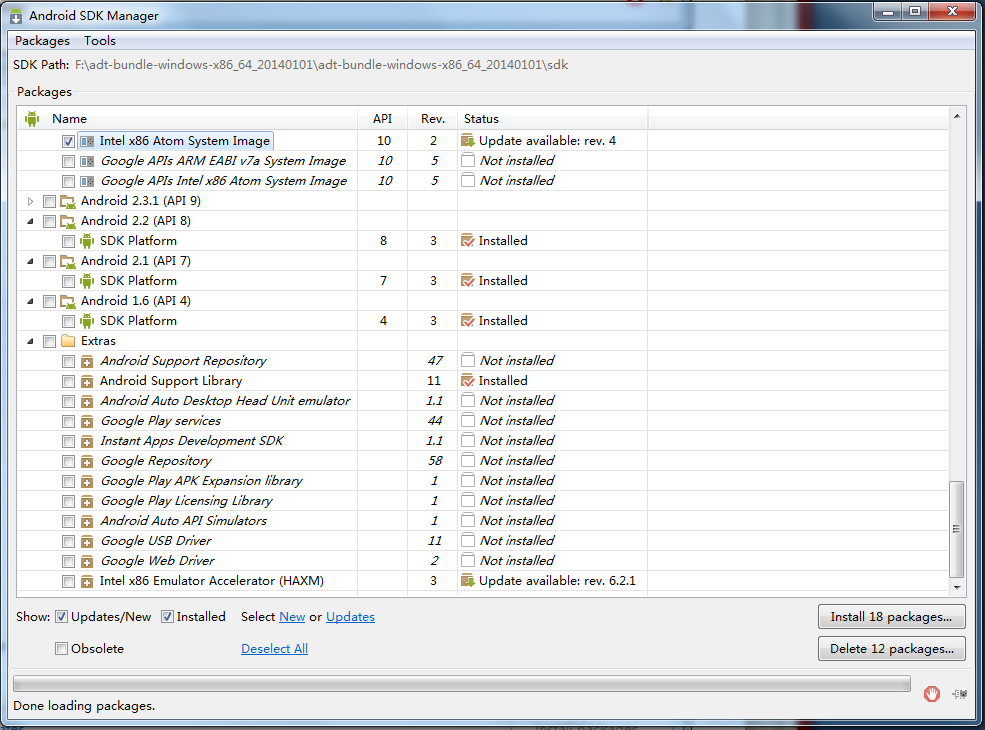Click the Android SDK Manager title bar icon
Viewport: 985px width, 730px height.
(16, 16)
